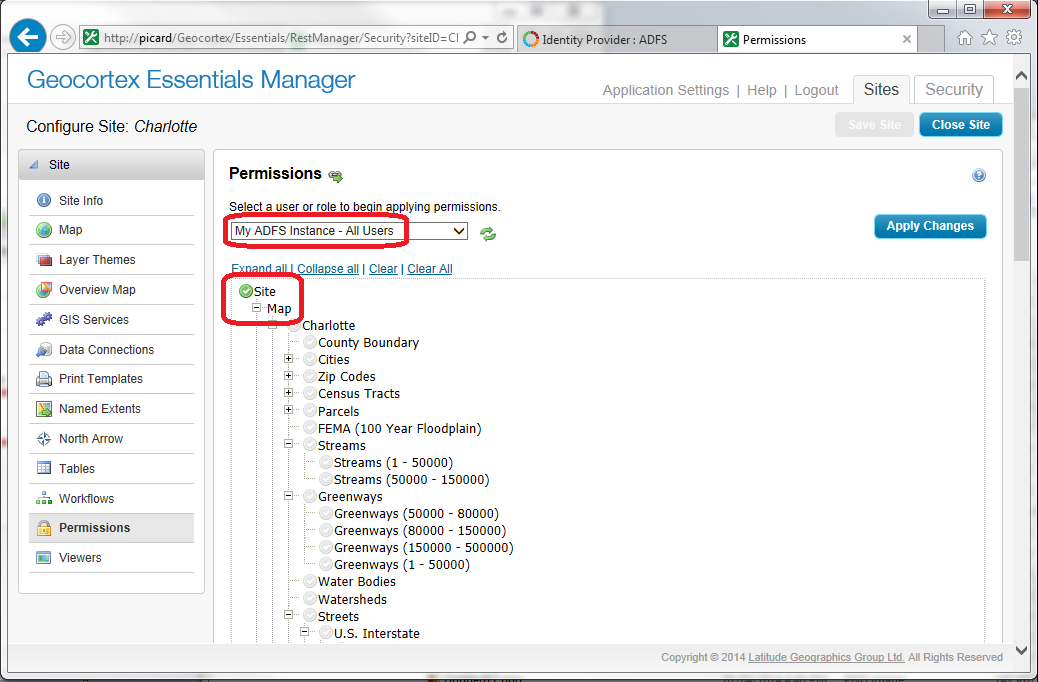Collapse the Map tree node
The width and height of the screenshot is (1038, 682).
256,308
